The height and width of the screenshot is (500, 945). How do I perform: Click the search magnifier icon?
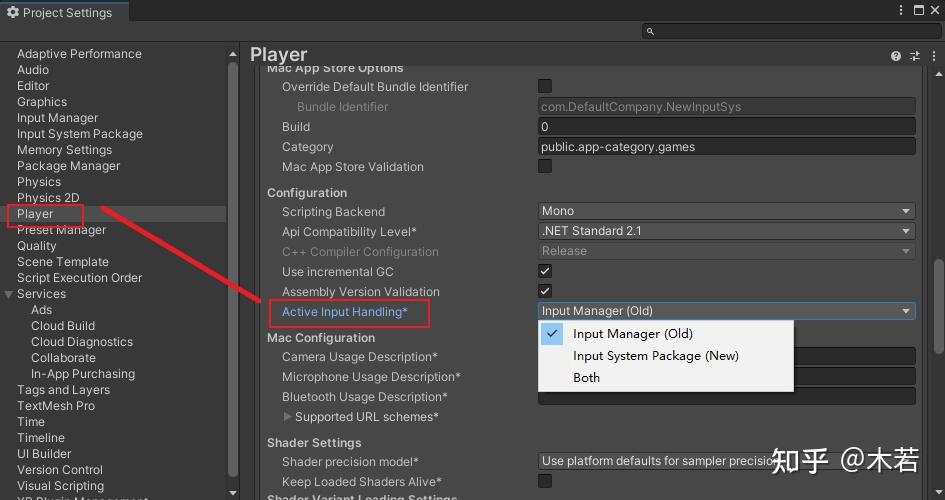tap(650, 31)
